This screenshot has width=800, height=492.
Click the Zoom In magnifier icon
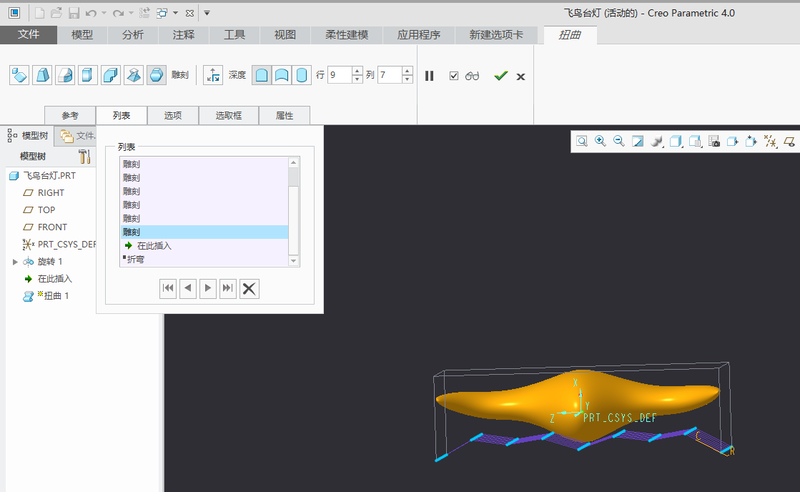coord(601,141)
